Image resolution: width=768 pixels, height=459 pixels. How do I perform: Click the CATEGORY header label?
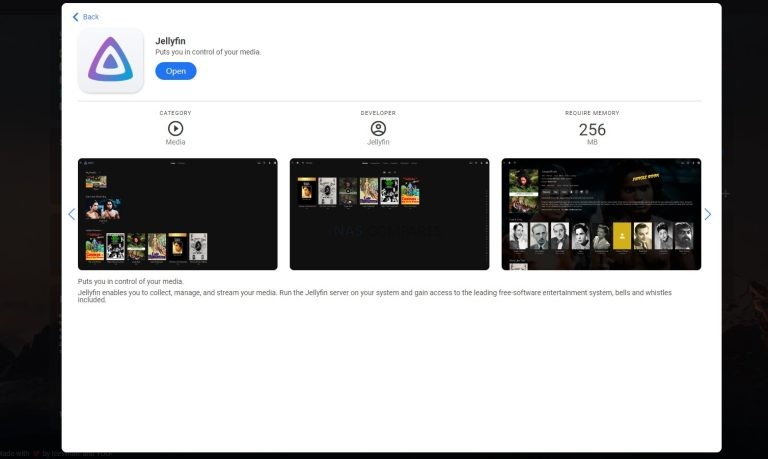[175, 113]
